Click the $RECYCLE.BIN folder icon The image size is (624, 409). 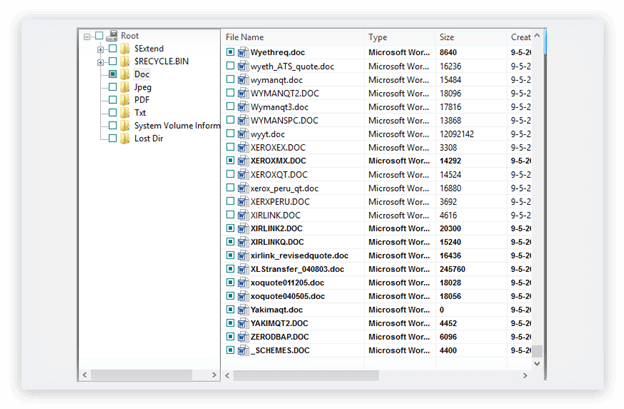(x=125, y=61)
